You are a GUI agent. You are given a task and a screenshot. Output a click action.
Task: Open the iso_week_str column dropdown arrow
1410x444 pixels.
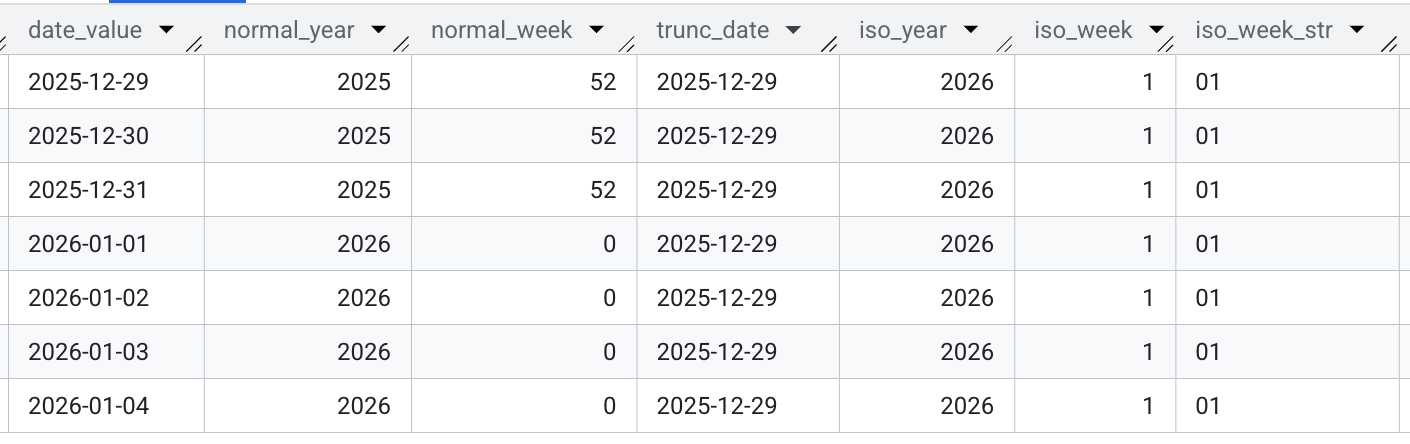1356,31
